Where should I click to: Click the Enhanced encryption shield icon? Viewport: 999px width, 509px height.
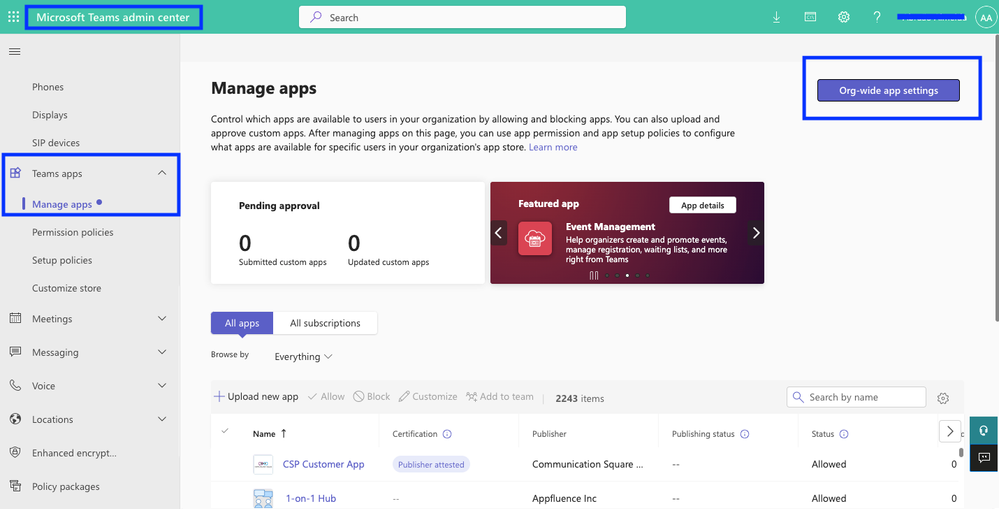[15, 452]
